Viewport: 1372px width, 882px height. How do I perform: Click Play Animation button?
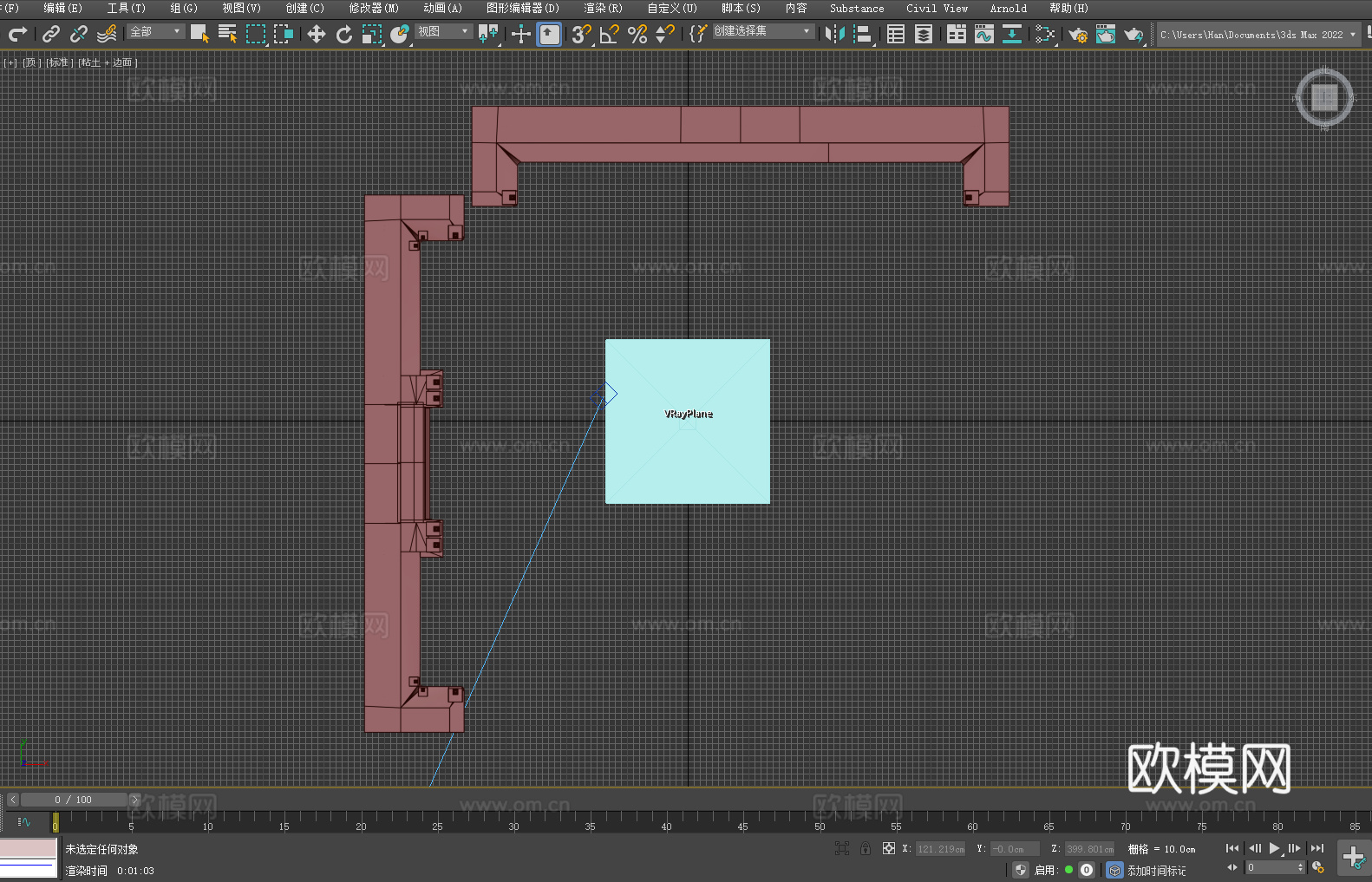click(x=1274, y=848)
